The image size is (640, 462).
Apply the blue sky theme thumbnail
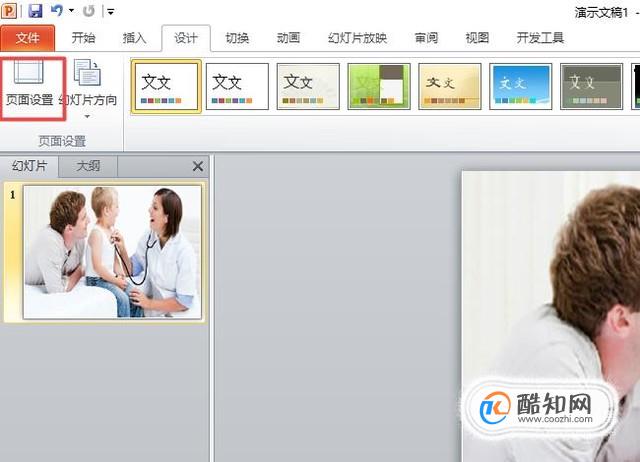pos(520,86)
